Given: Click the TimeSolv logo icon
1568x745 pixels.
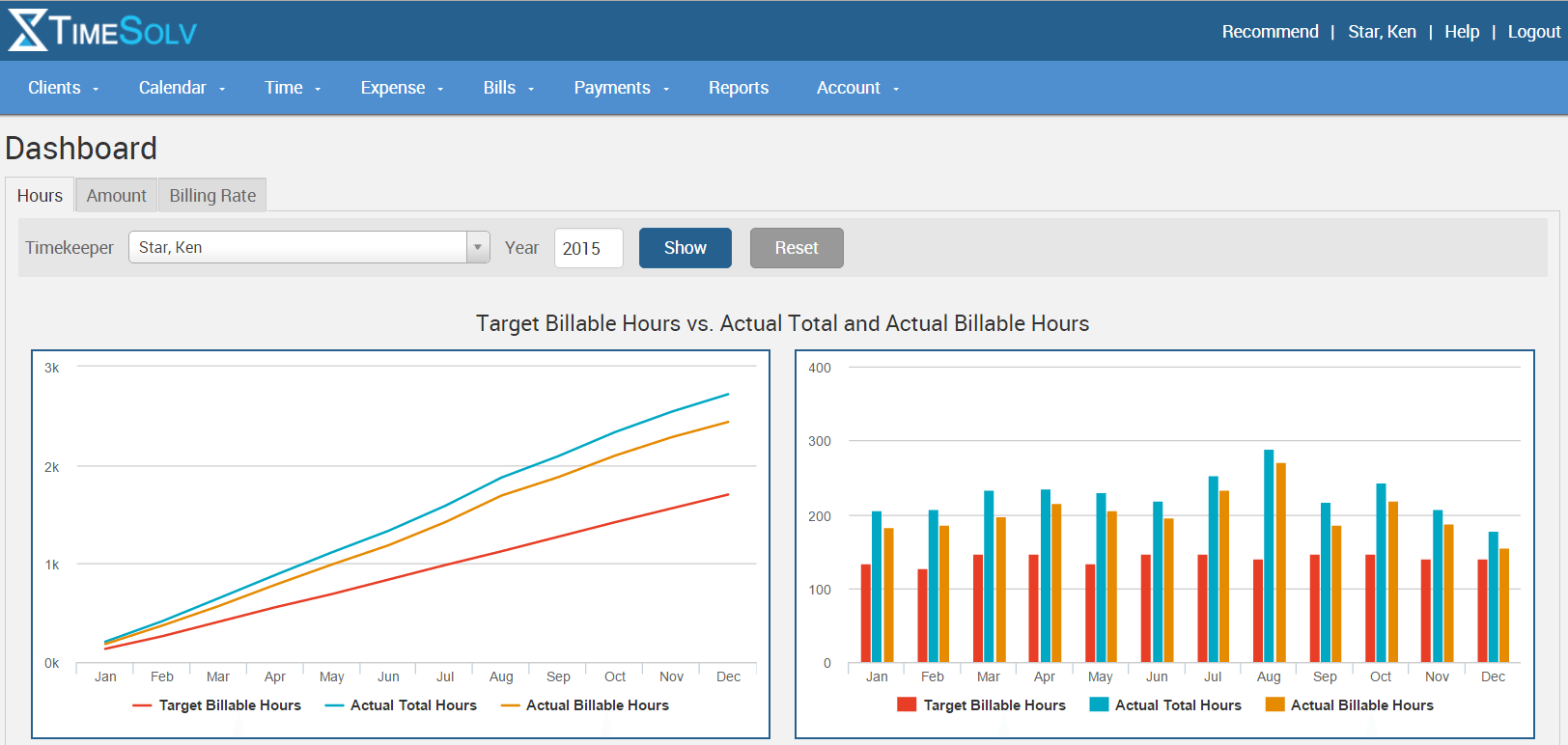Looking at the screenshot, I should click(x=27, y=31).
